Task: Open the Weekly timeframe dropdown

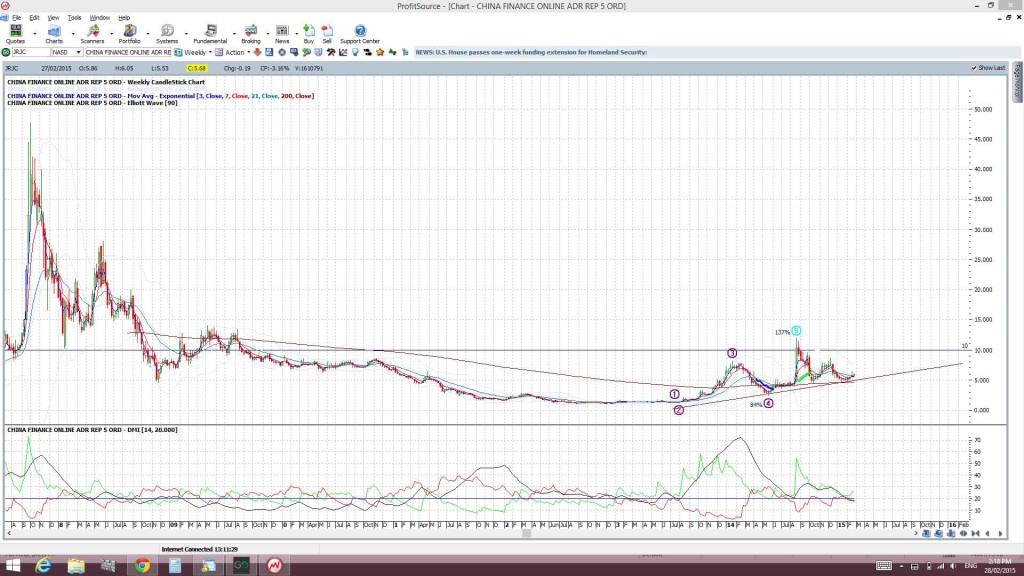Action: point(210,52)
